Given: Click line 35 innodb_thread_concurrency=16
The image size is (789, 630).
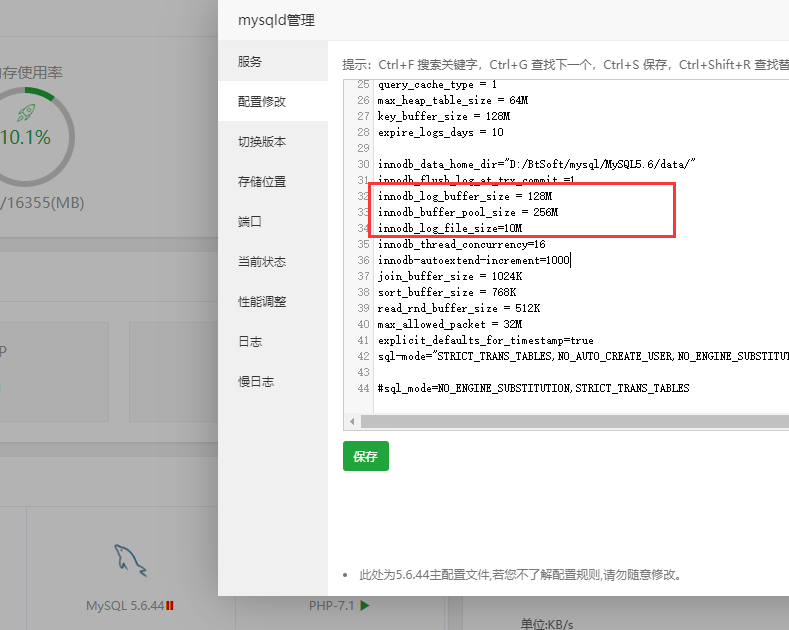Looking at the screenshot, I should 461,245.
